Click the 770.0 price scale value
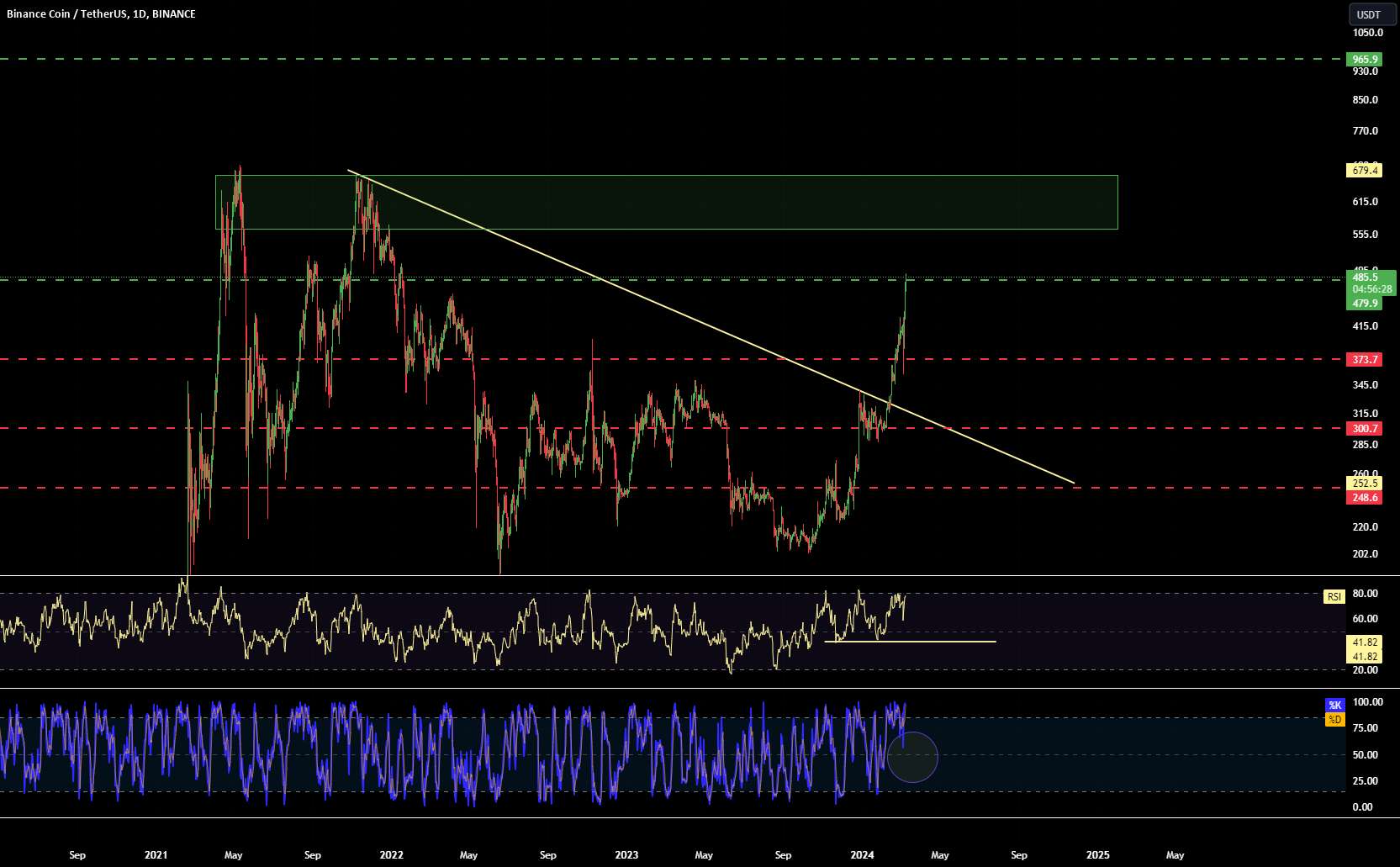The image size is (1400, 867). 1366,131
